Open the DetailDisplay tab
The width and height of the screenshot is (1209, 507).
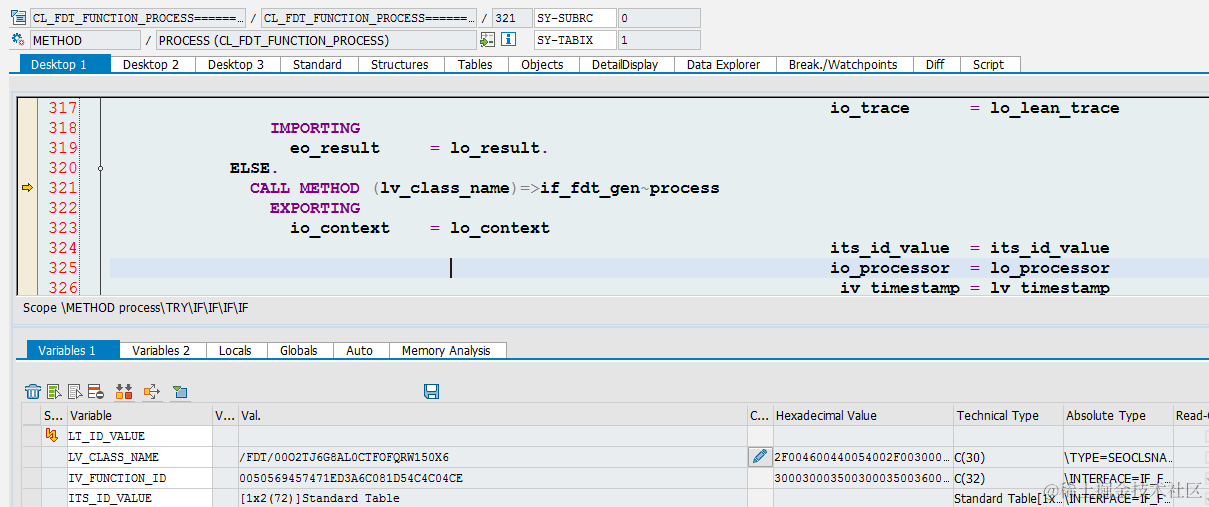click(x=625, y=64)
